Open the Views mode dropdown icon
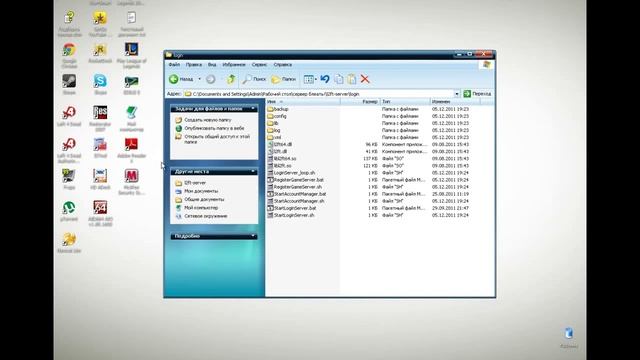The image size is (640, 360). (x=310, y=79)
